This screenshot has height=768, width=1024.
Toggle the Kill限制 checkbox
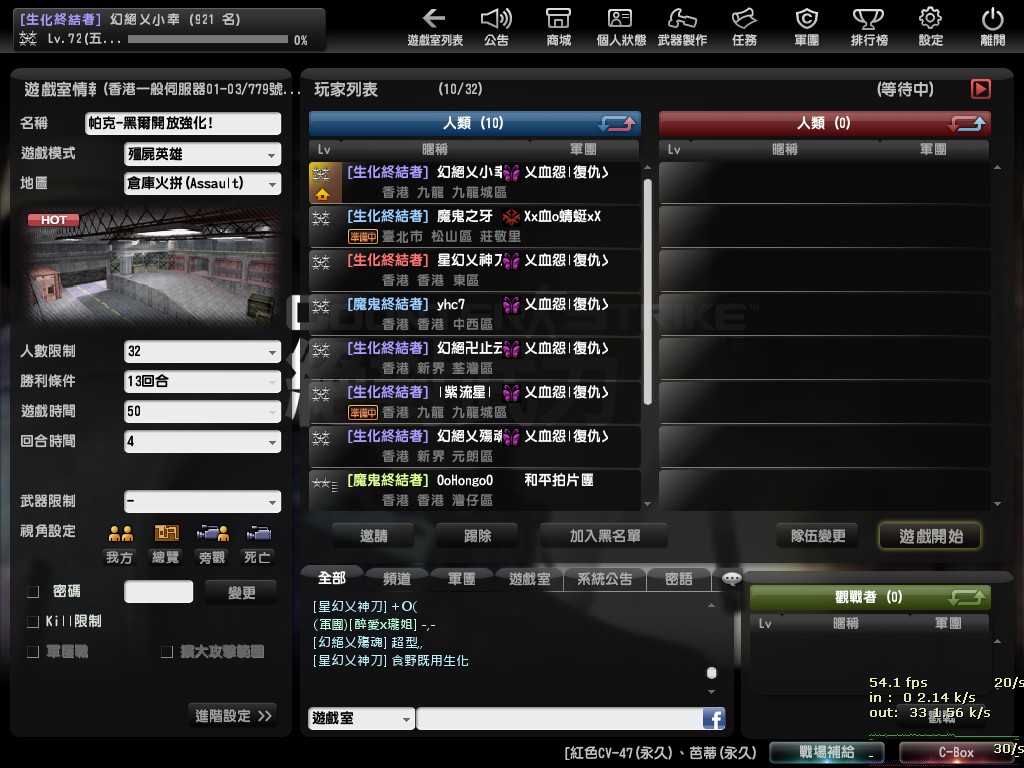(x=33, y=622)
